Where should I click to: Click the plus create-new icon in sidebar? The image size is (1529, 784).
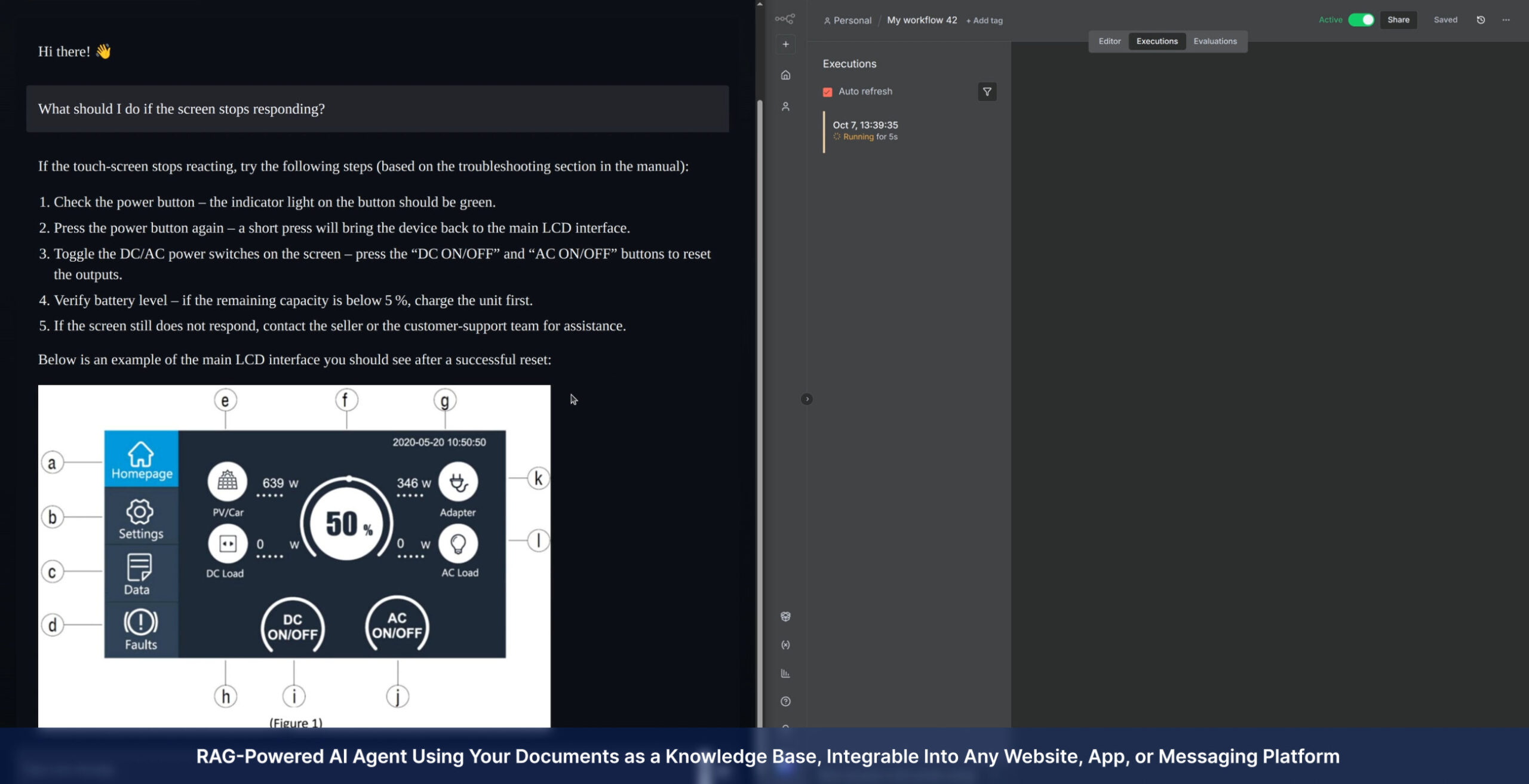(785, 44)
